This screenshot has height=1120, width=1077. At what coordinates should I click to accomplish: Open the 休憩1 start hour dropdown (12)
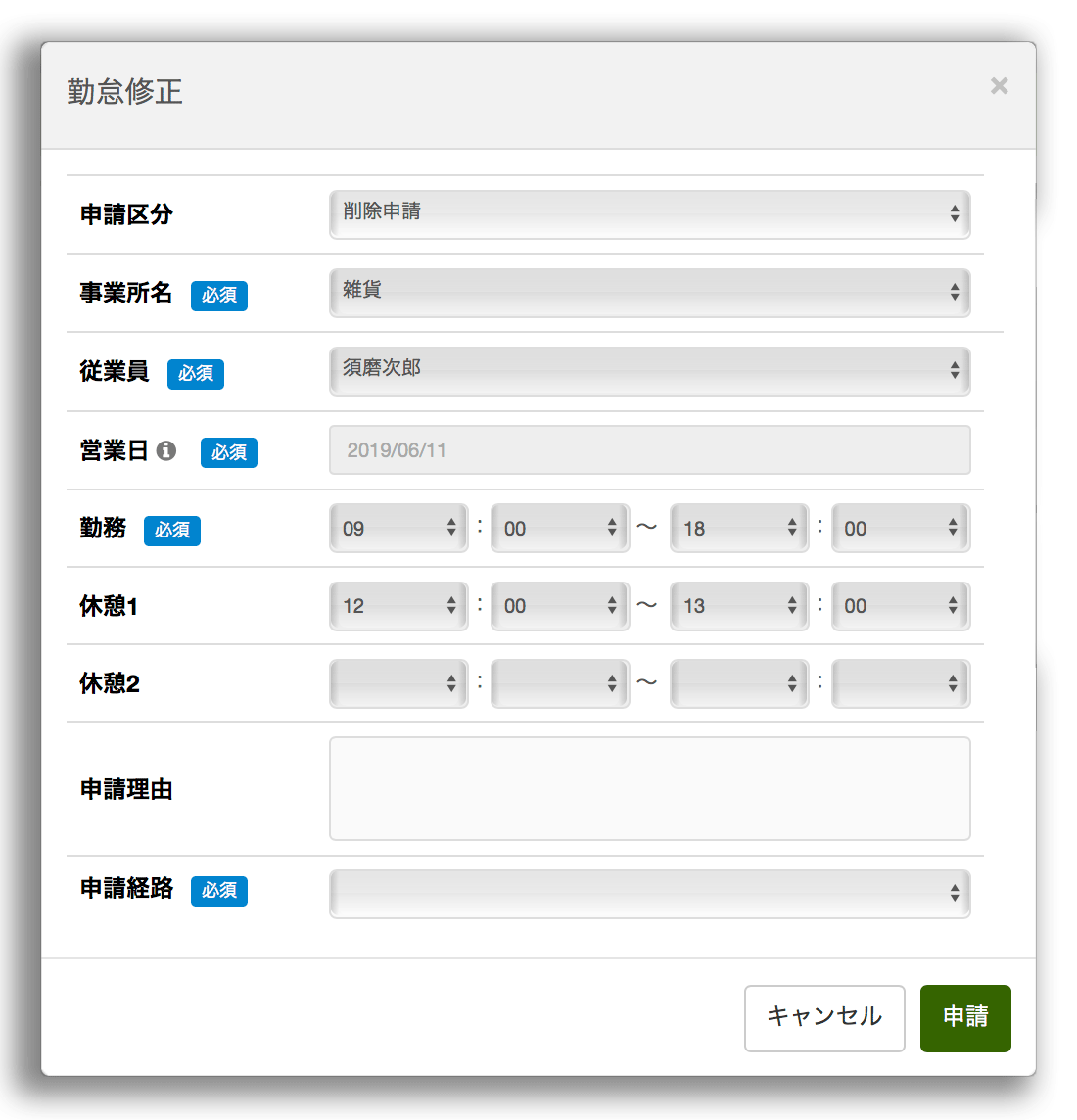pyautogui.click(x=398, y=606)
